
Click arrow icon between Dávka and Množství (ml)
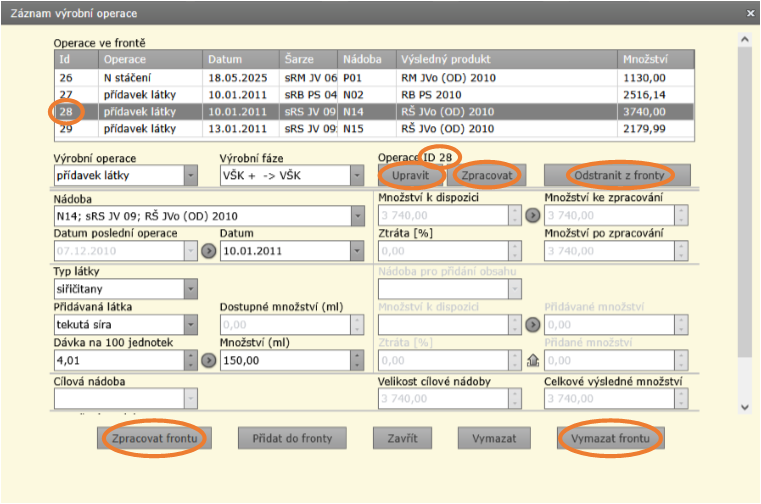tap(208, 360)
